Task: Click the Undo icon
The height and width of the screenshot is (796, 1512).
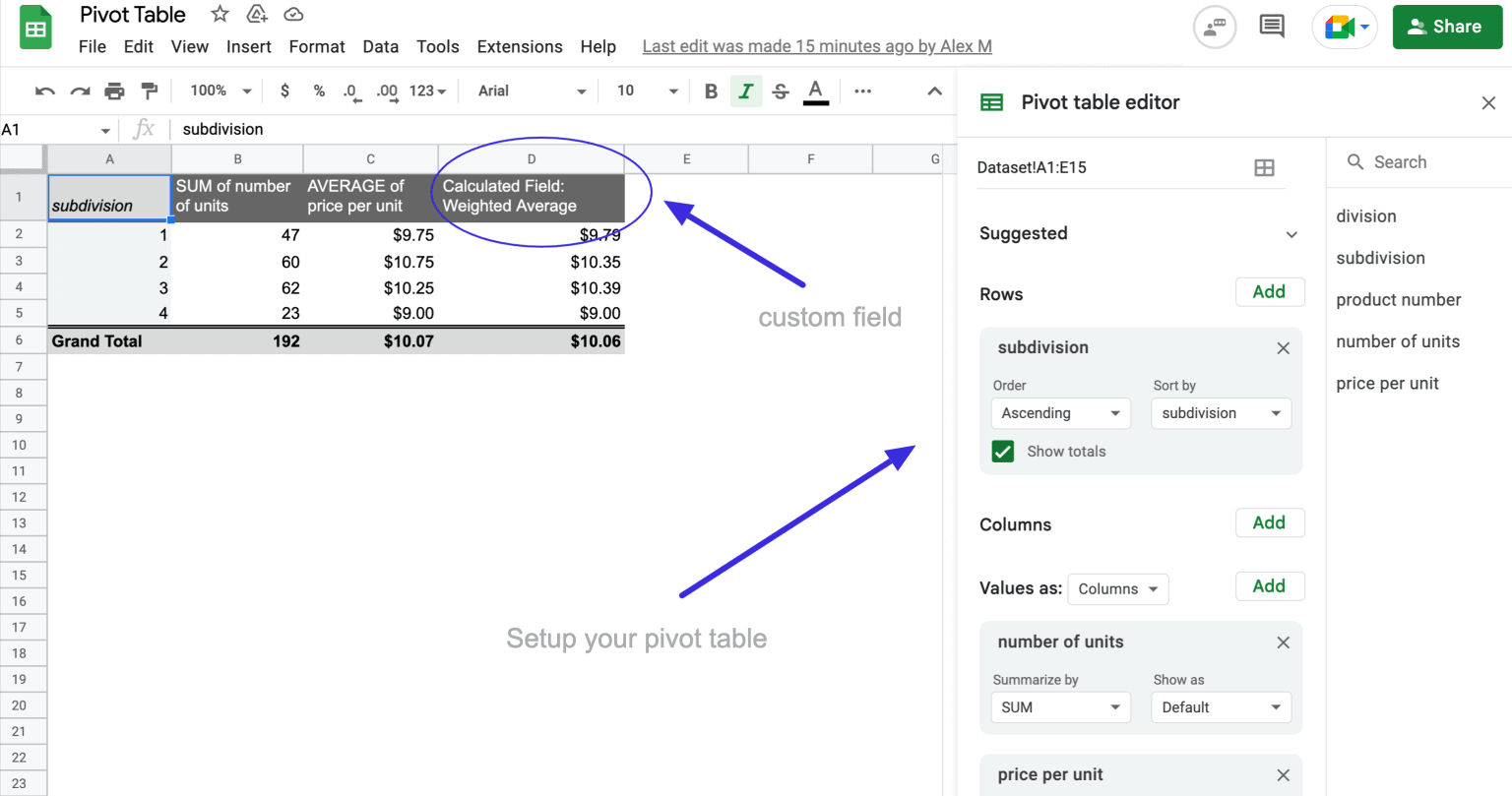Action: coord(43,91)
